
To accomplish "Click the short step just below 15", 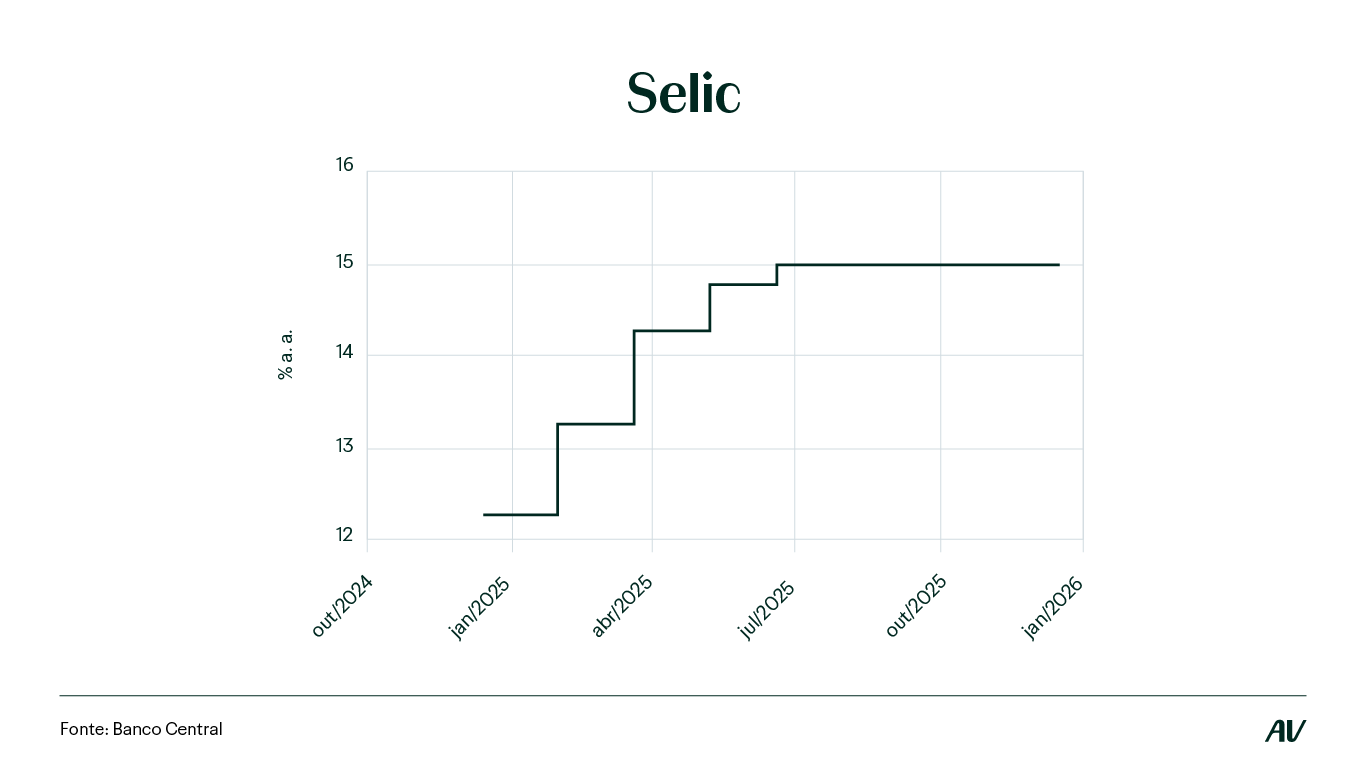I will tap(743, 285).
